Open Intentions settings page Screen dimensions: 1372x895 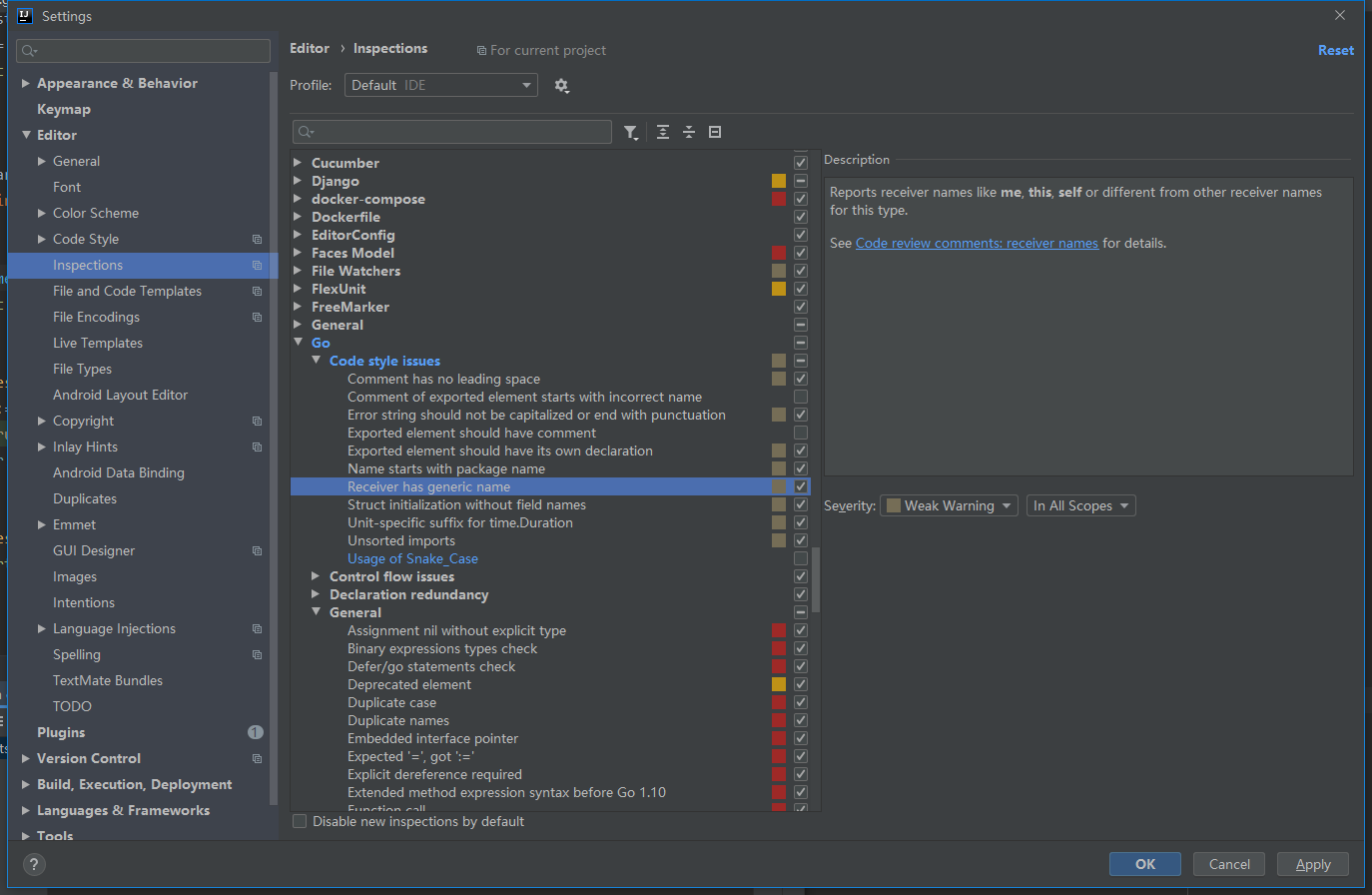84,603
